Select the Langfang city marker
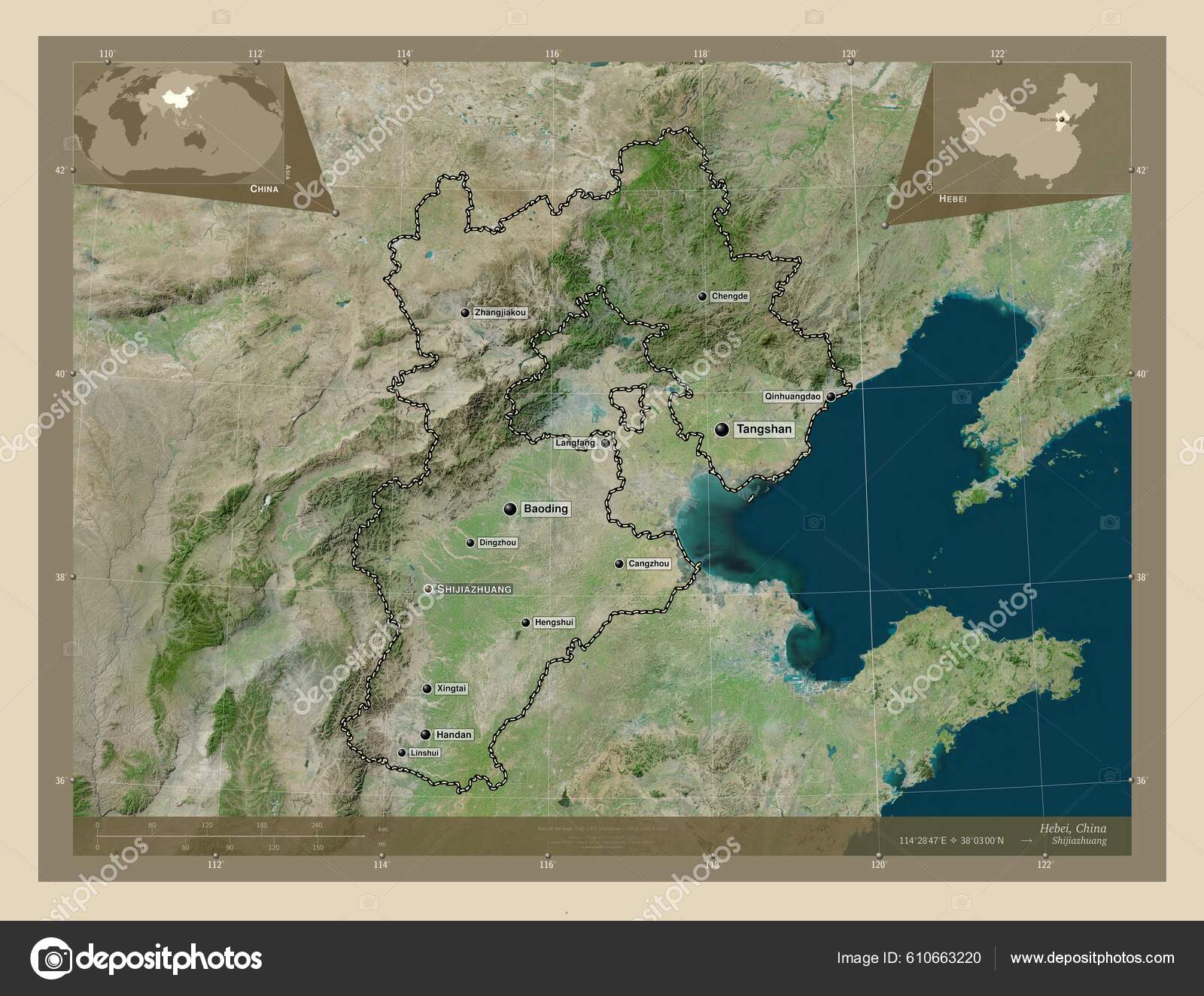The height and width of the screenshot is (996, 1204). click(x=607, y=443)
